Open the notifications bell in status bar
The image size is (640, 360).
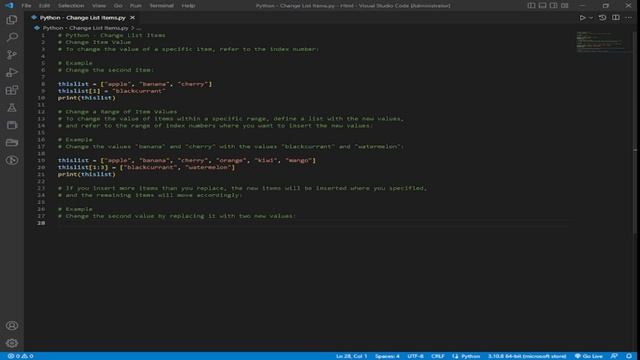coord(629,356)
